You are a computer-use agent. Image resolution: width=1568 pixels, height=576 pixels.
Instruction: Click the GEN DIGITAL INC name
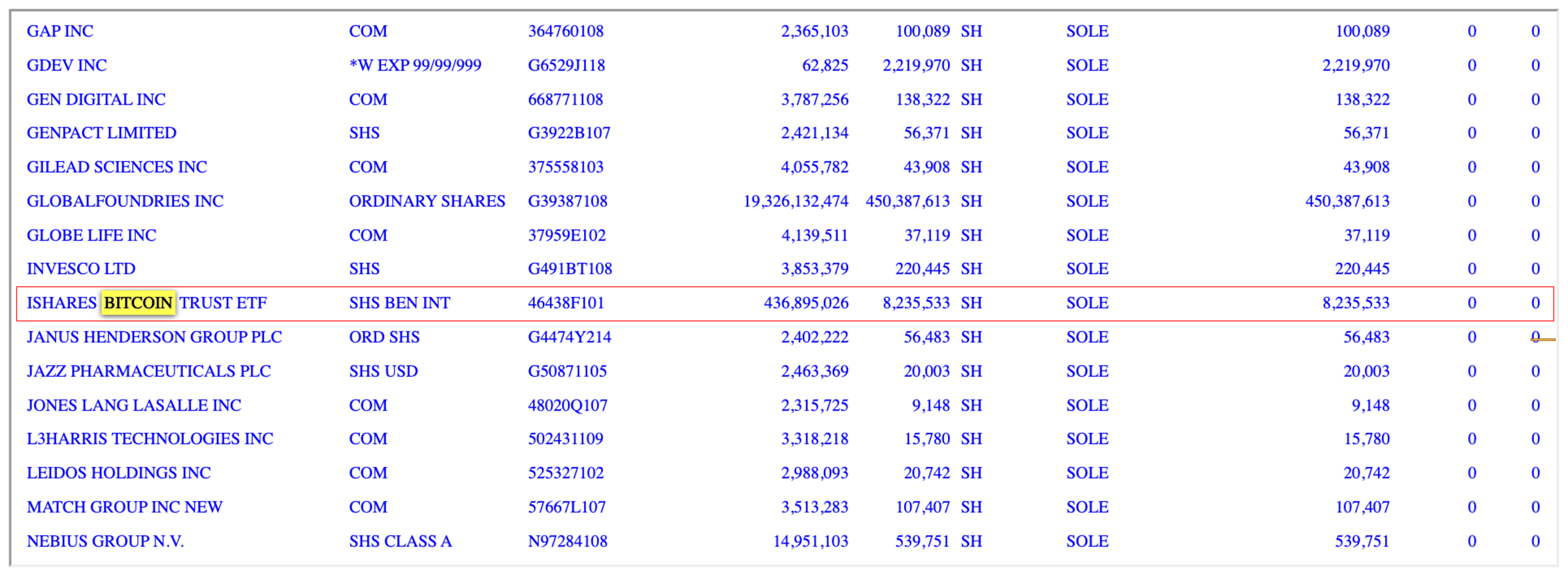coord(96,99)
